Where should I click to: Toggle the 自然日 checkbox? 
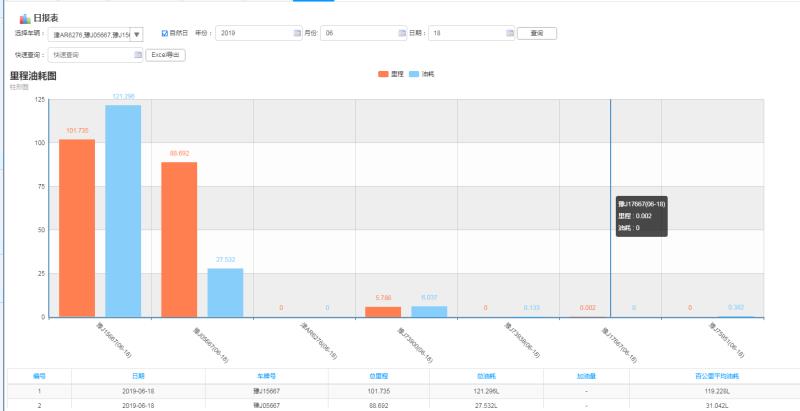(165, 34)
